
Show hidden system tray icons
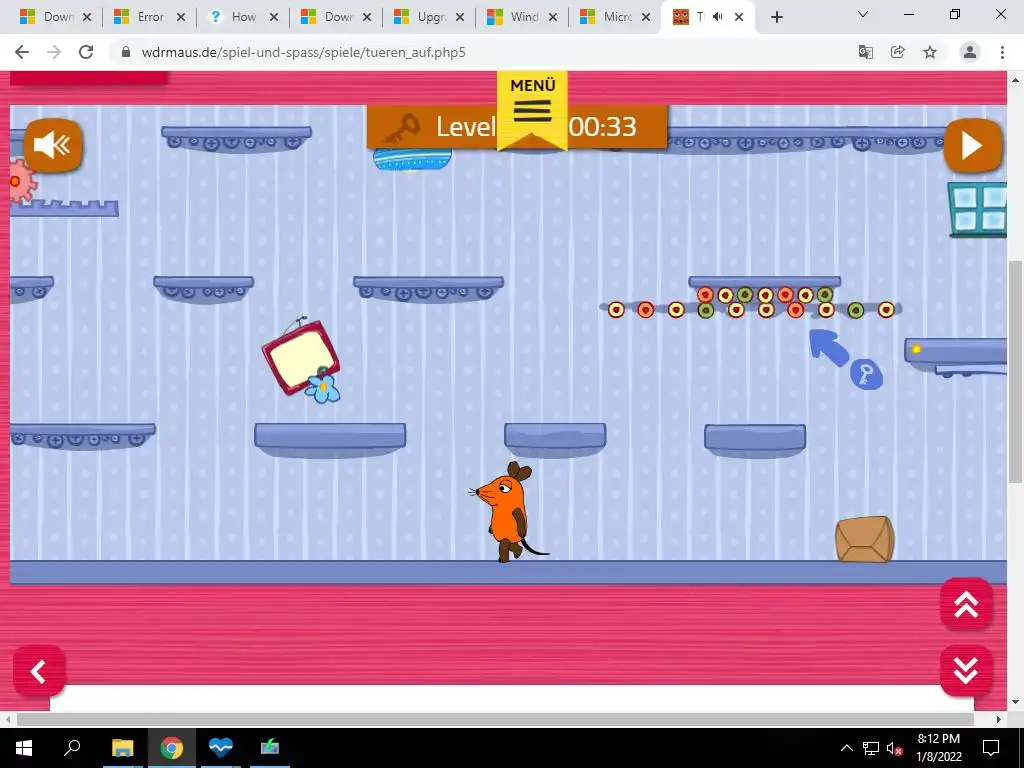click(x=846, y=748)
